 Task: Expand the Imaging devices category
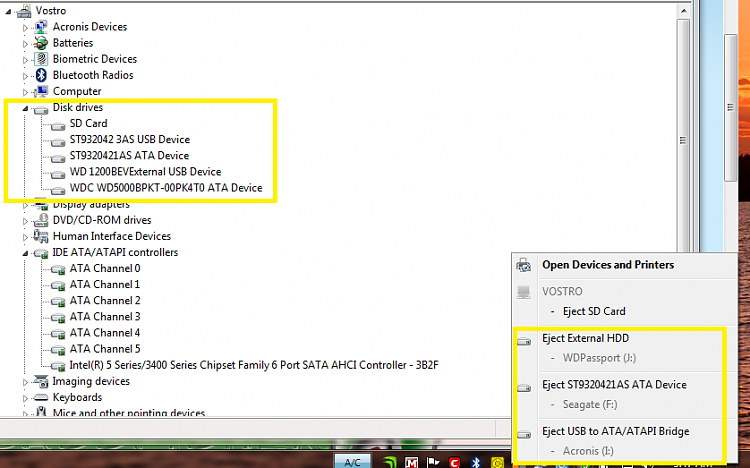click(x=25, y=382)
